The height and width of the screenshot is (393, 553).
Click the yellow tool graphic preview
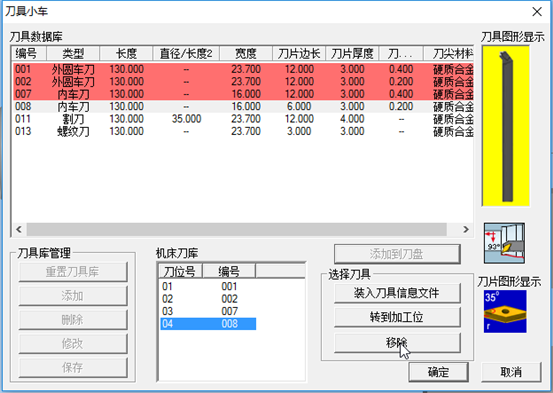coord(506,126)
